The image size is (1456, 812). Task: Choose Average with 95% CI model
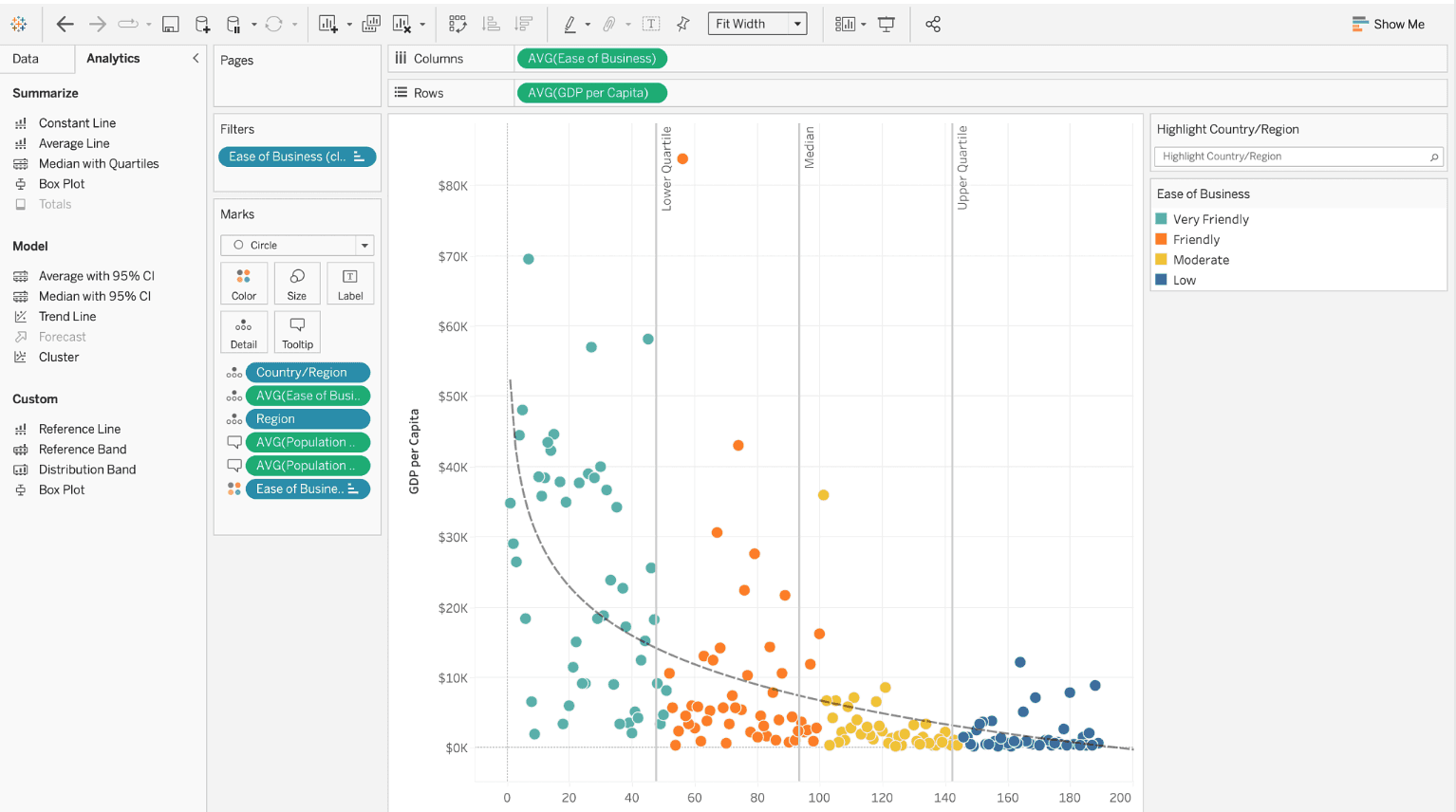tap(97, 276)
